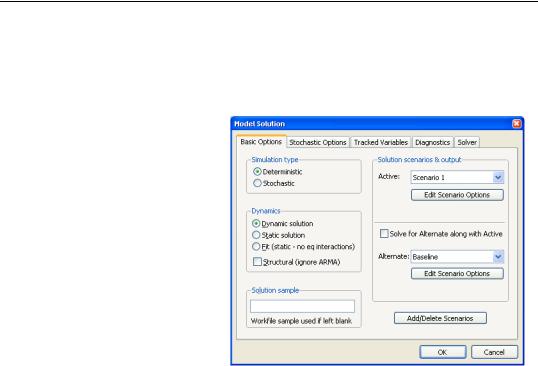Choose Static solution option
Image resolution: width=538 pixels, height=366 pixels.
(x=279, y=235)
